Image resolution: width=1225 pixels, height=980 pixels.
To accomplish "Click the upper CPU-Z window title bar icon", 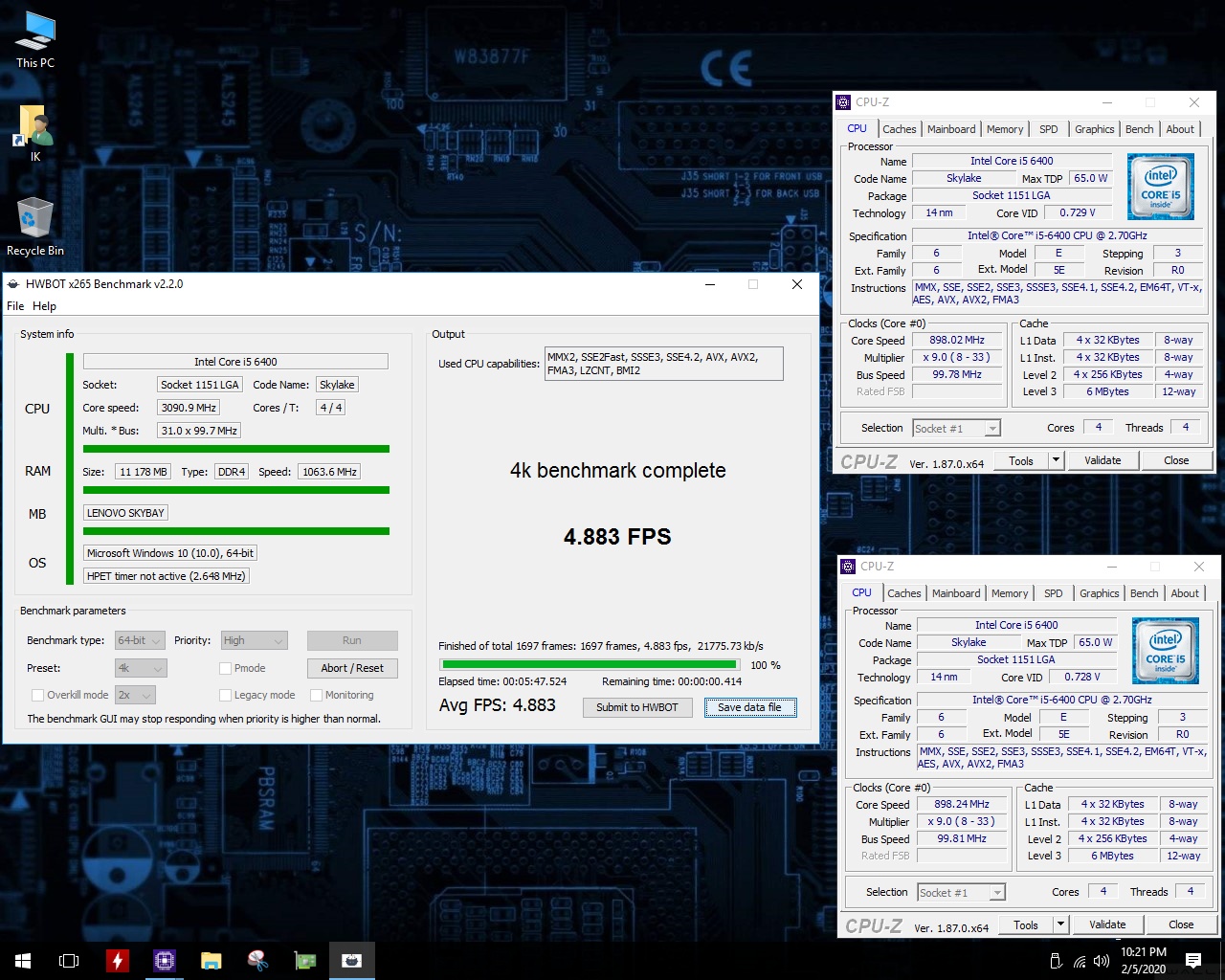I will point(843,102).
